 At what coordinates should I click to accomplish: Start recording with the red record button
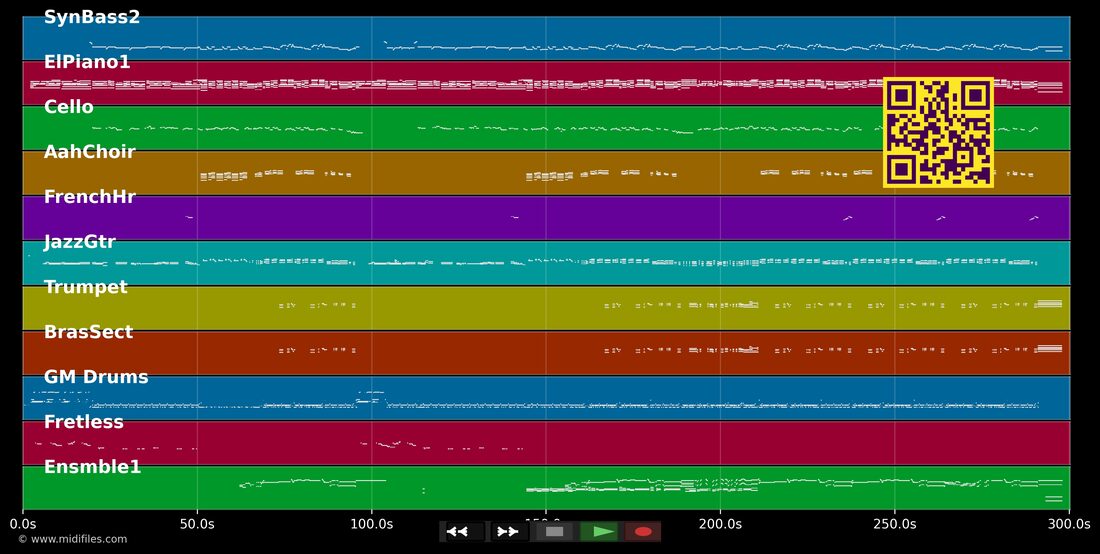(x=643, y=532)
